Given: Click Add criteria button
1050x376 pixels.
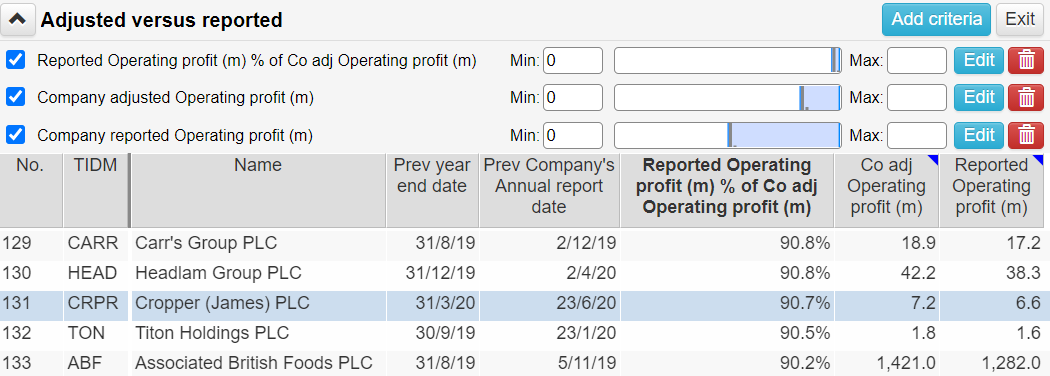Looking at the screenshot, I should [936, 19].
